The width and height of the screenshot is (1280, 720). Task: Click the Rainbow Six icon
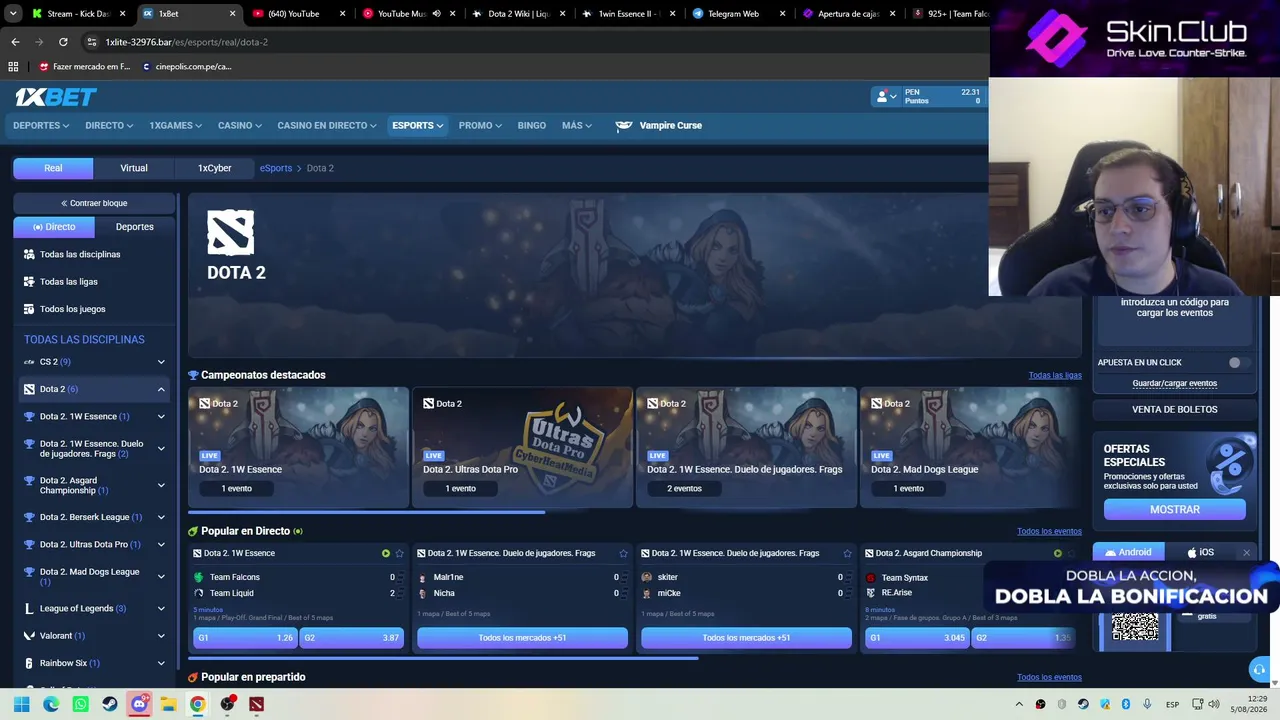29,663
